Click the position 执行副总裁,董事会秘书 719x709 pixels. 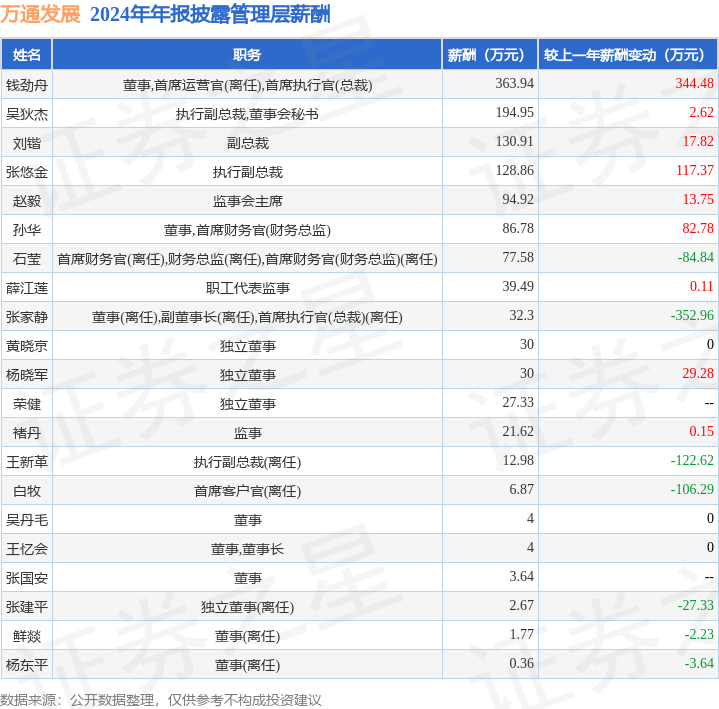point(247,114)
